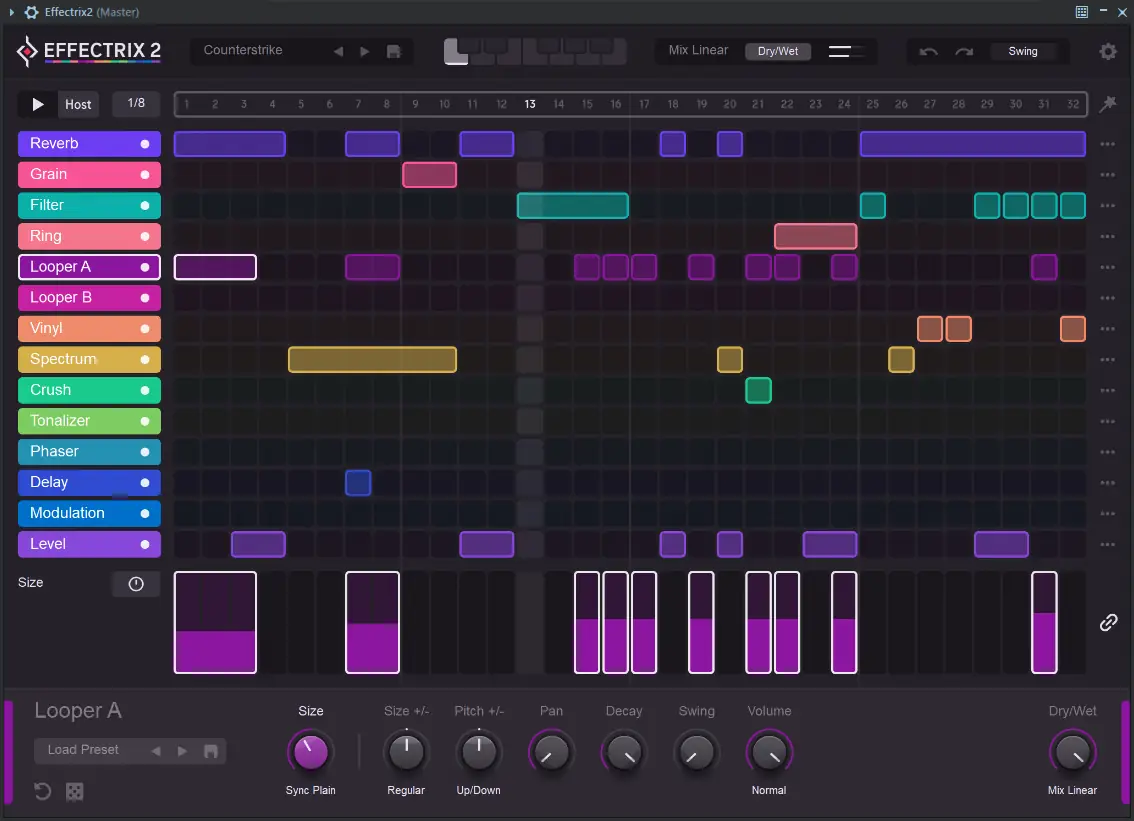Toggle the Grain effect power dot

click(x=145, y=174)
